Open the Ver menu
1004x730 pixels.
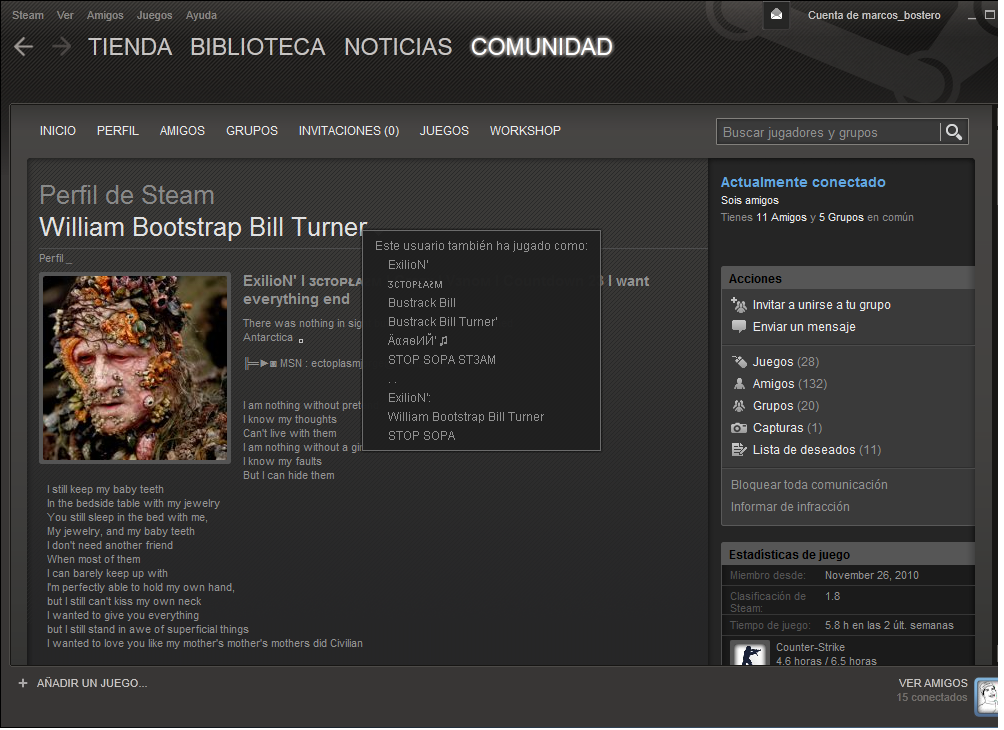click(65, 15)
